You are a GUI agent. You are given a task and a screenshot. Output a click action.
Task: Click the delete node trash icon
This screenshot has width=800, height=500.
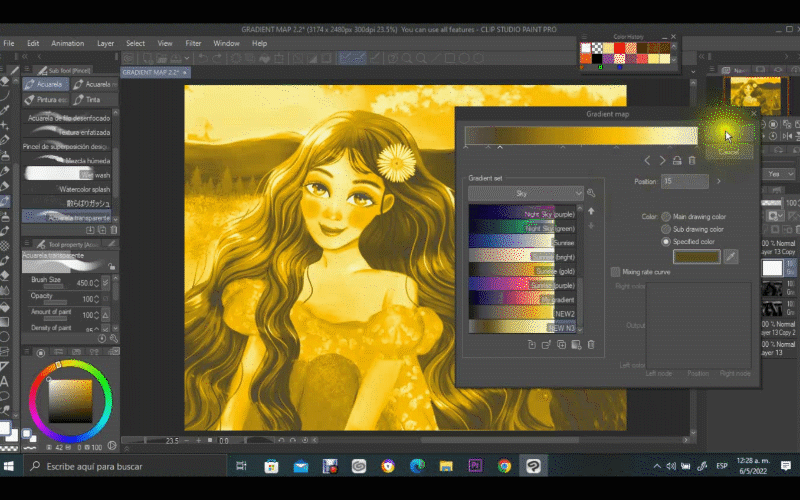coord(692,160)
